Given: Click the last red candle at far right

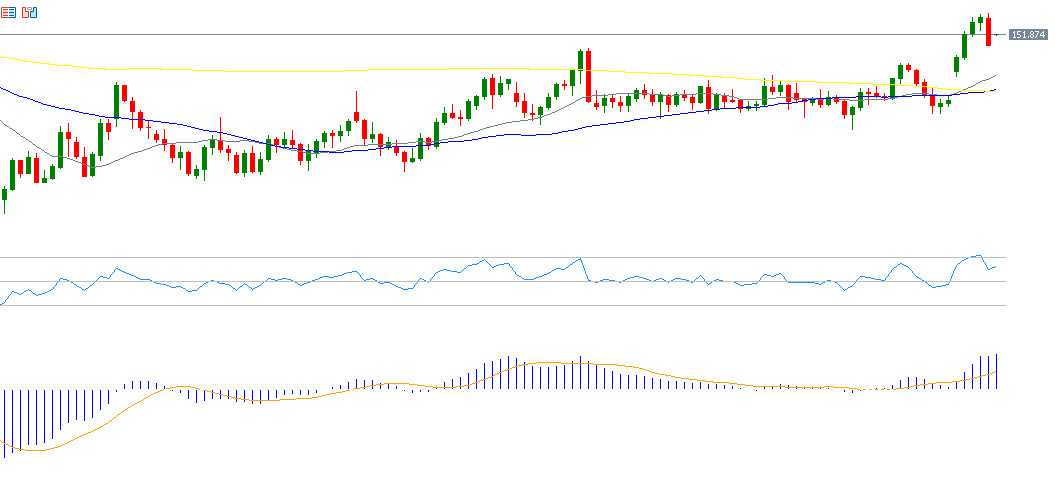Looking at the screenshot, I should pos(988,33).
